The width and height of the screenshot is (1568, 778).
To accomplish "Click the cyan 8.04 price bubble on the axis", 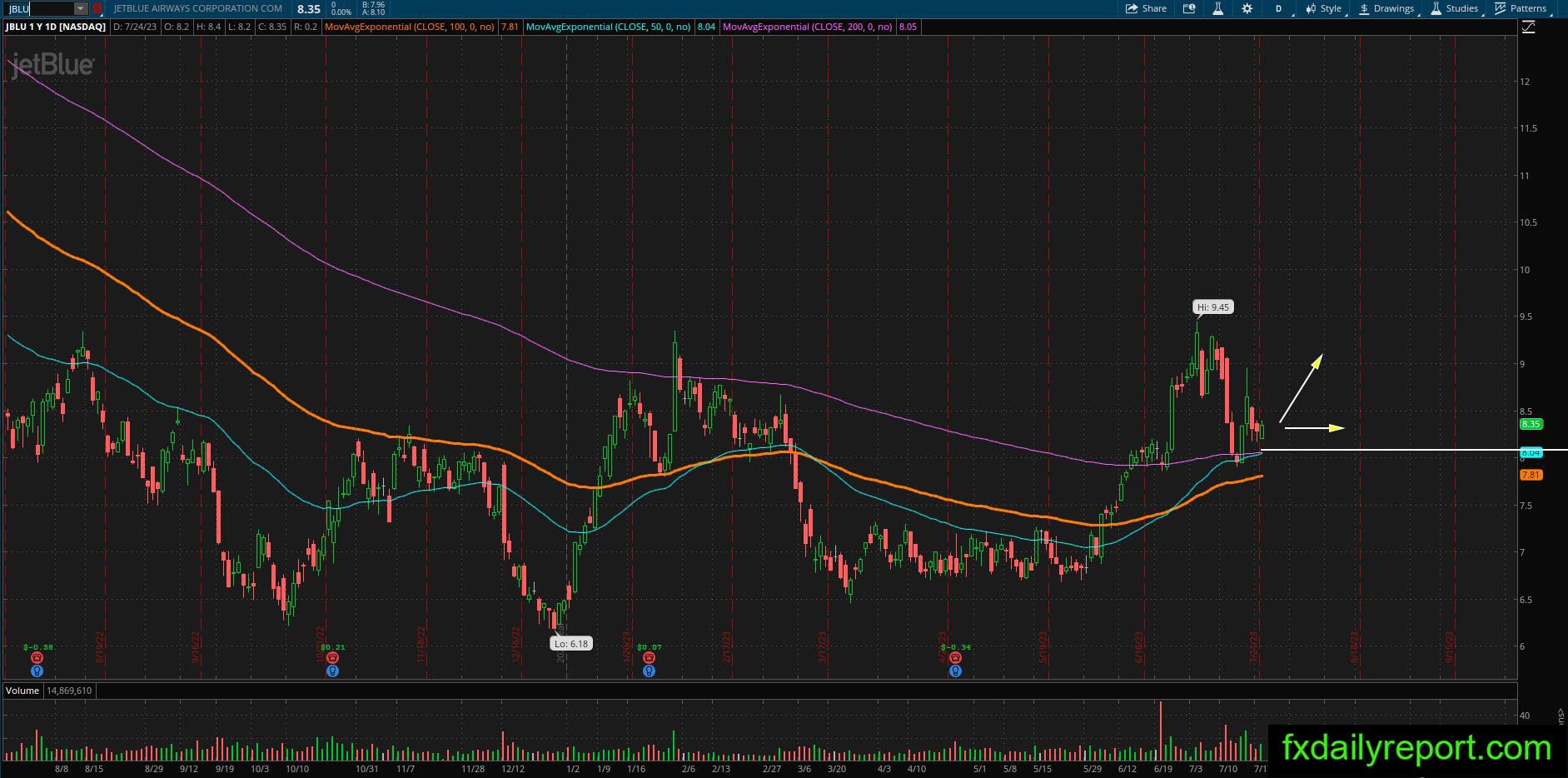I will tap(1531, 452).
